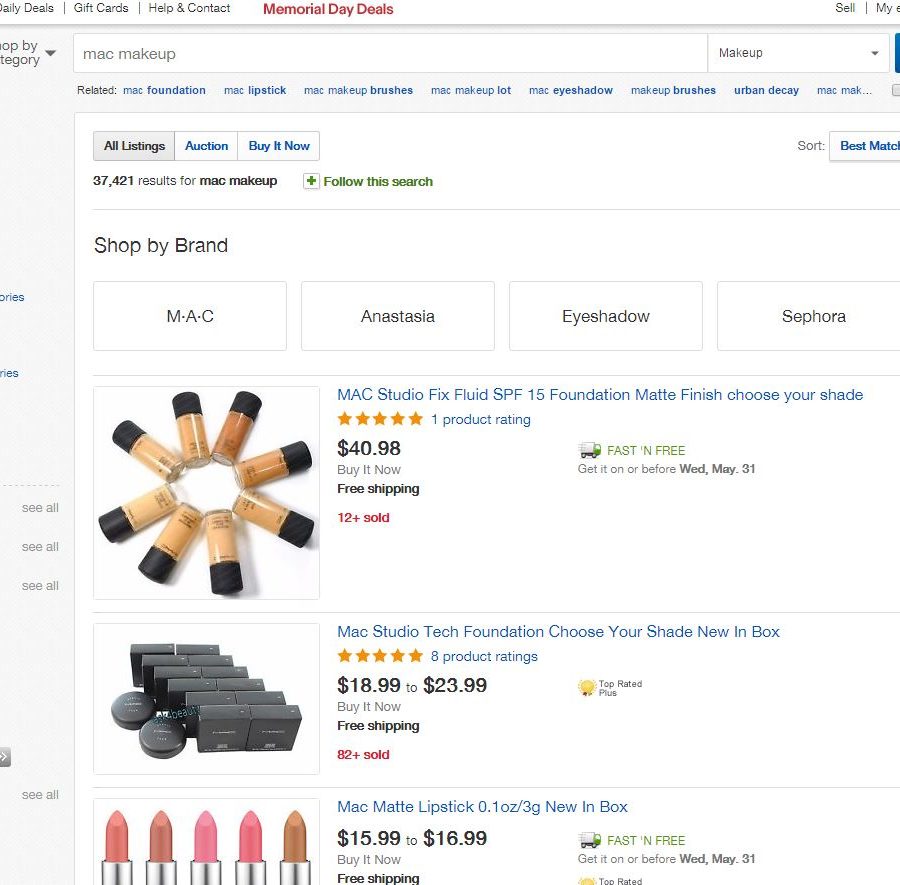Click the truck icon on Matte Lipstick listing

589,840
